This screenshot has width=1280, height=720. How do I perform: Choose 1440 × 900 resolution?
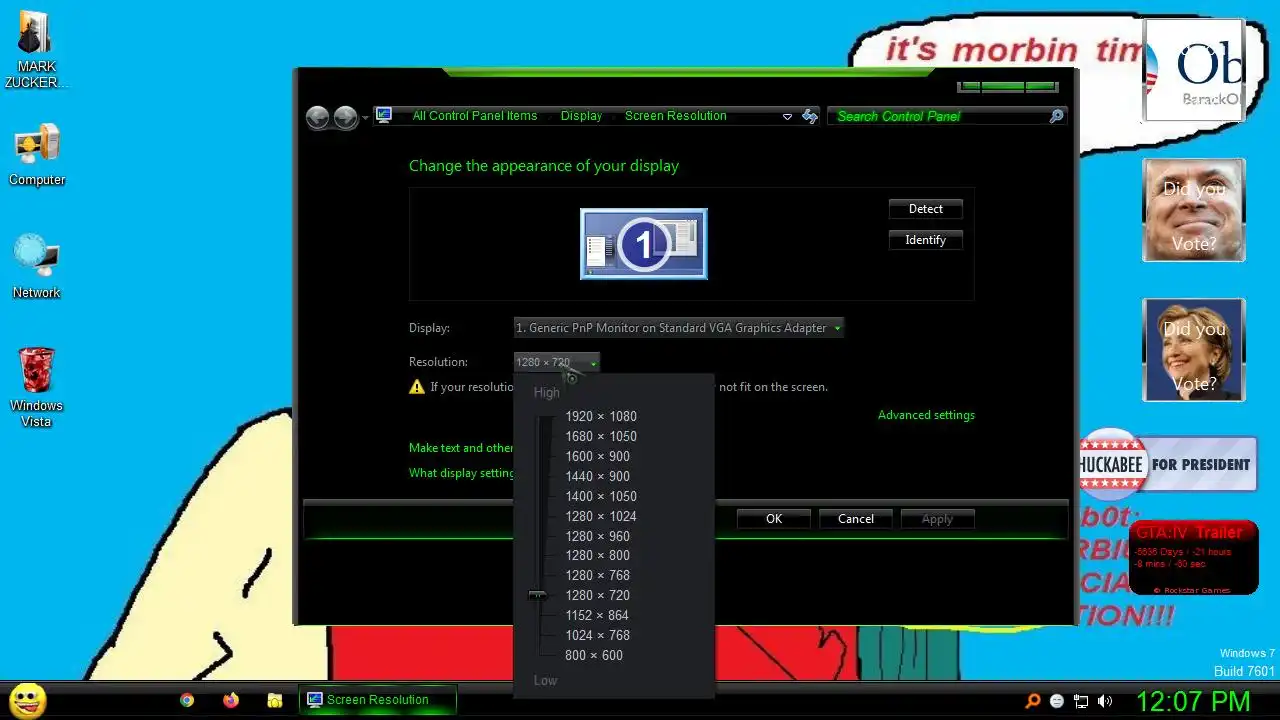(598, 476)
